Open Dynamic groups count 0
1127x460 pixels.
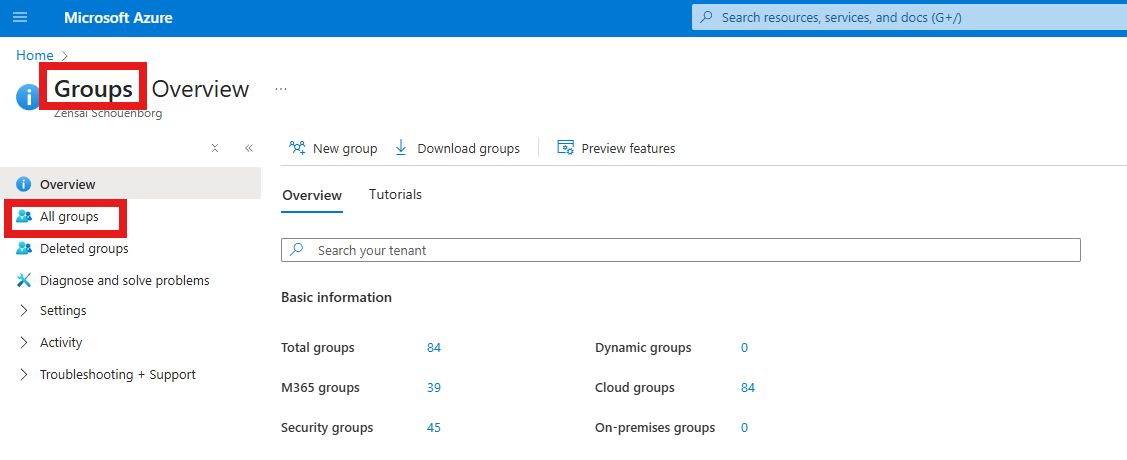745,348
